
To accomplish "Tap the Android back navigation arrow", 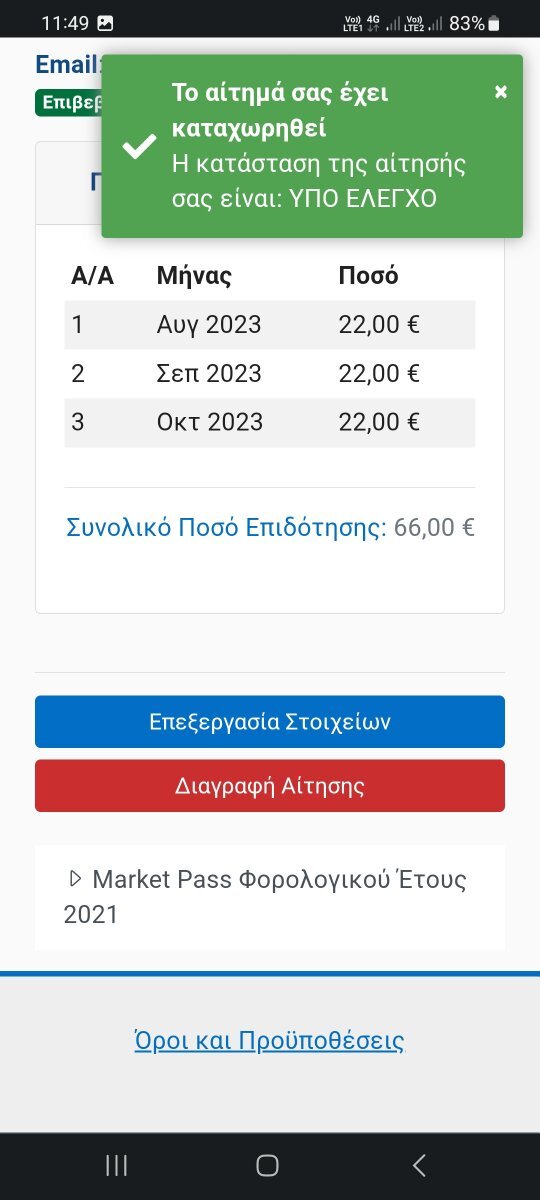I will pos(419,1165).
